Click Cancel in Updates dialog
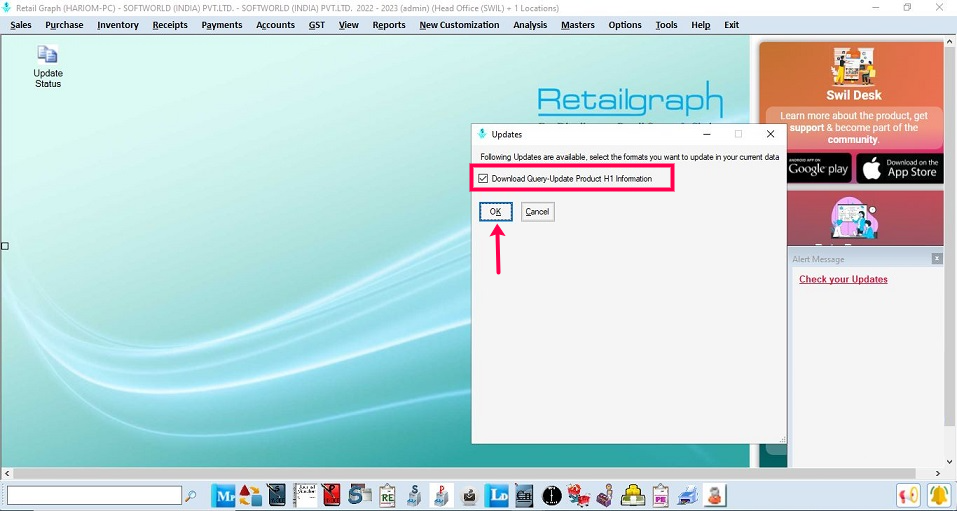 tap(538, 211)
